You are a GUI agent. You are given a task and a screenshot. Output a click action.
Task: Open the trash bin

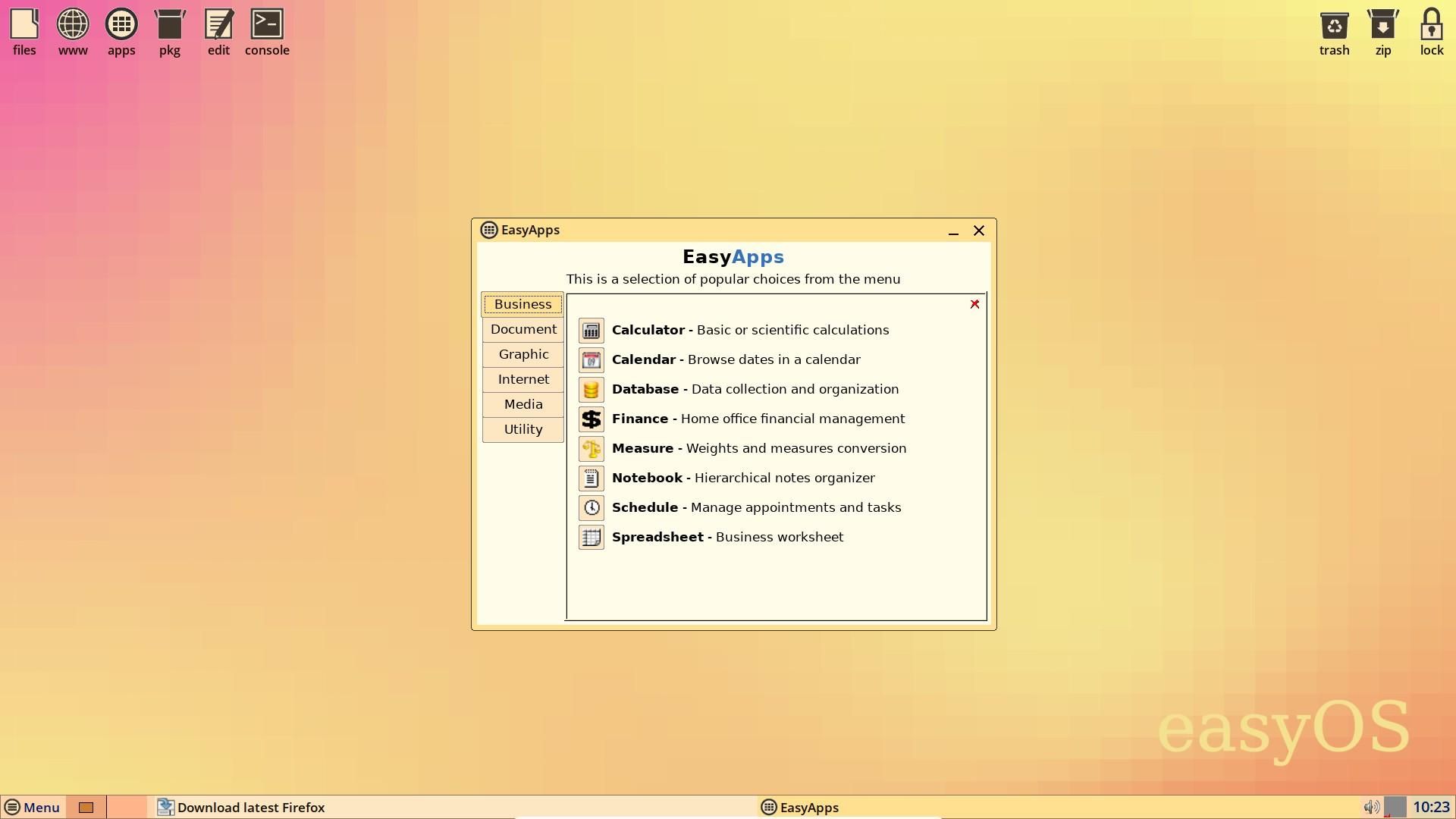(x=1334, y=24)
